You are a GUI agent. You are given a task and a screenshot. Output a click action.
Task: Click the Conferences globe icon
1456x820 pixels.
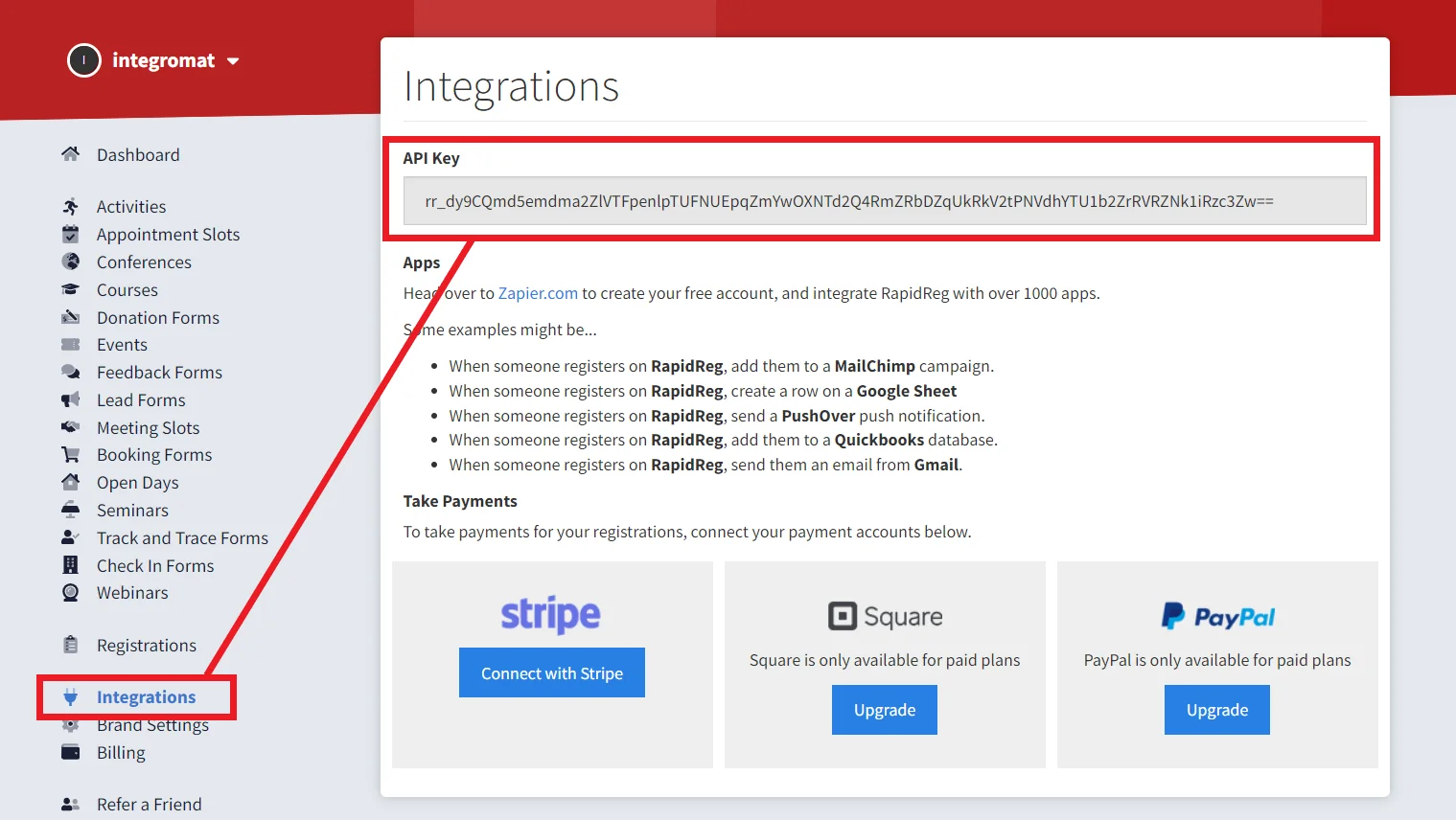(70, 262)
